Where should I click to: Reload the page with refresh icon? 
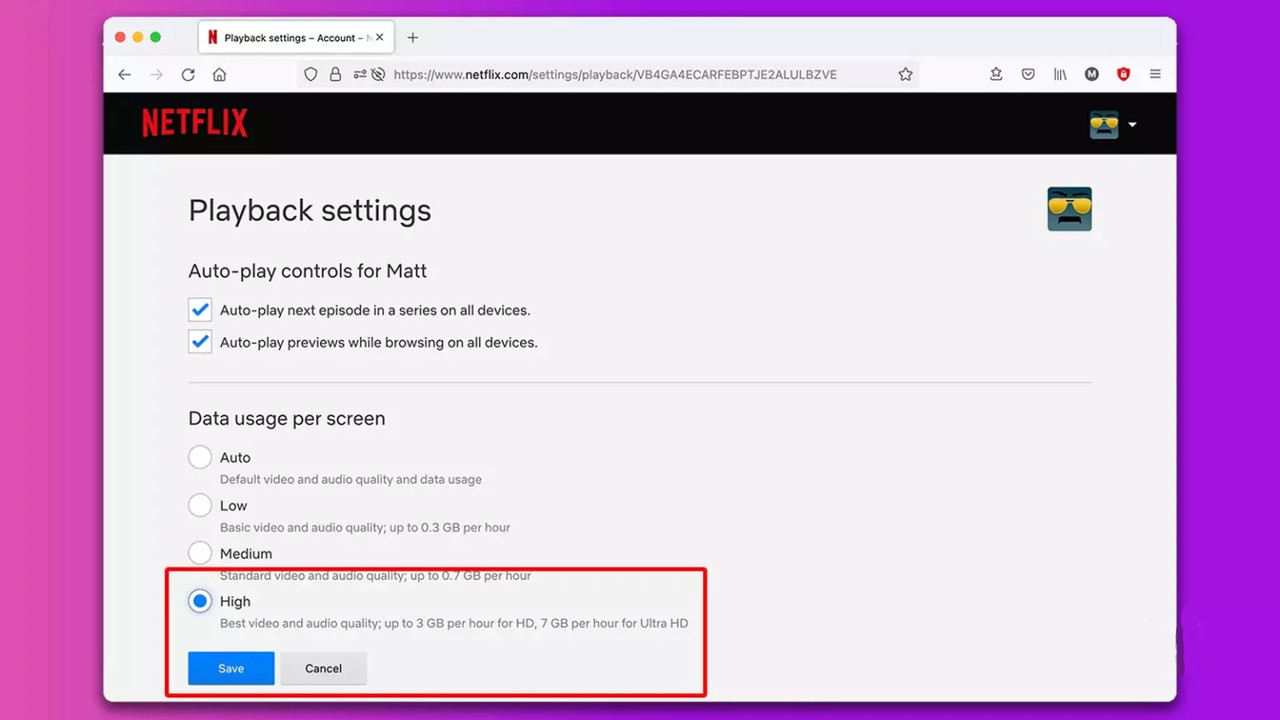coord(188,74)
